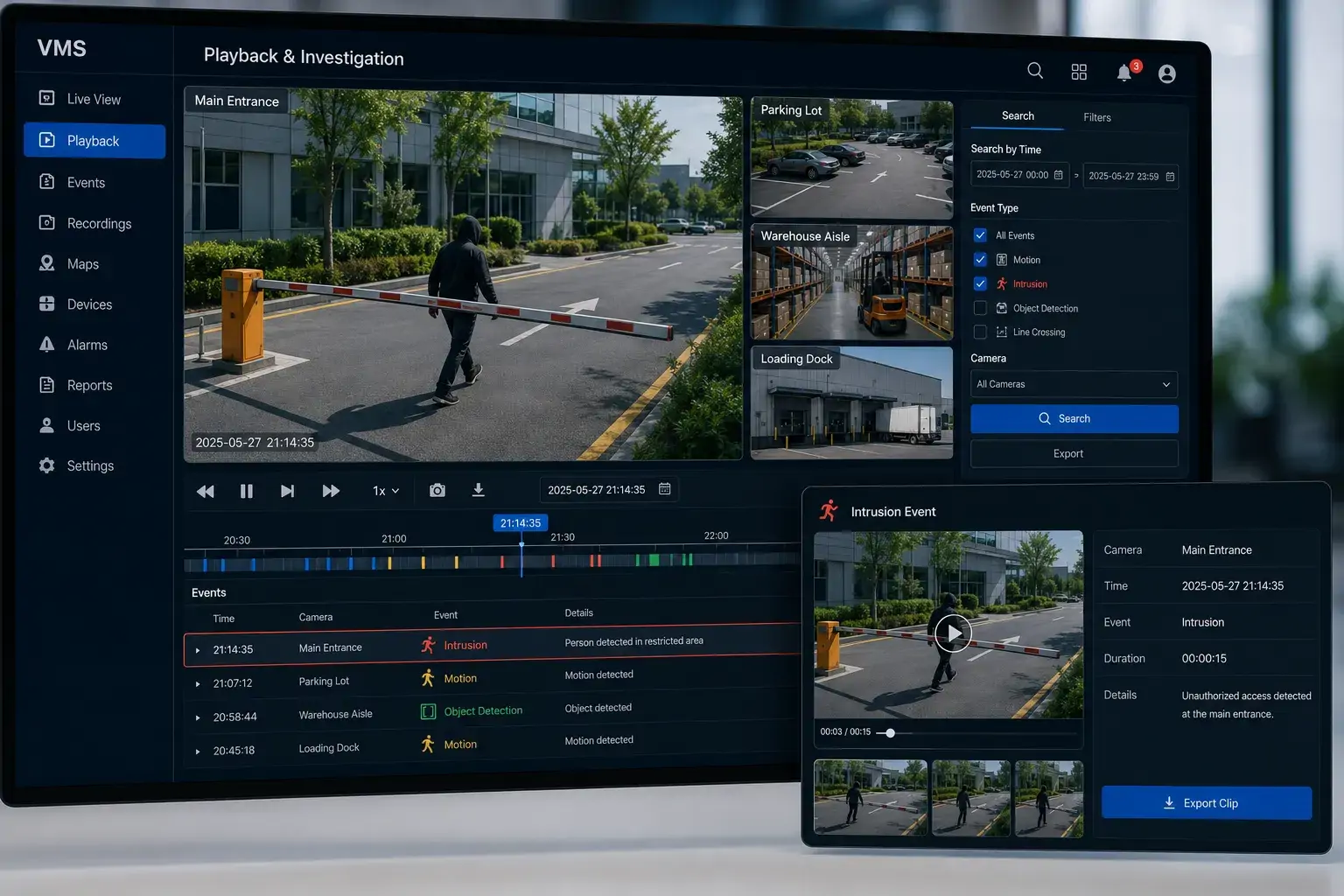Click the 21:14:35 timeline playhead marker
The image size is (1344, 896).
521,522
